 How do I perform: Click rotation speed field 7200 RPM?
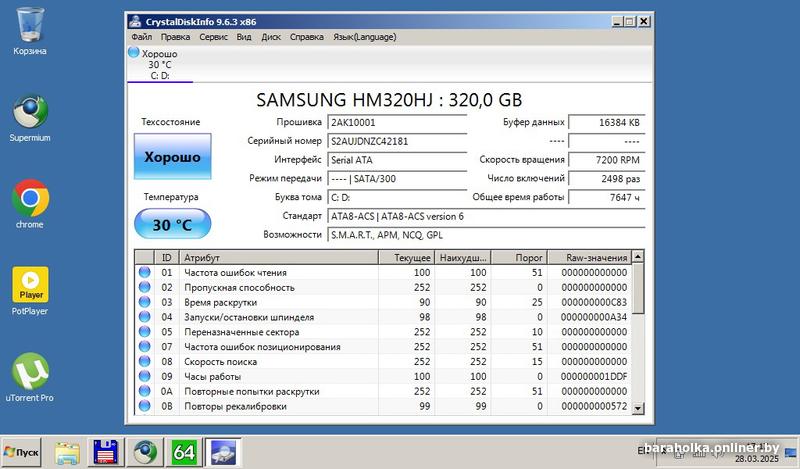pyautogui.click(x=607, y=160)
